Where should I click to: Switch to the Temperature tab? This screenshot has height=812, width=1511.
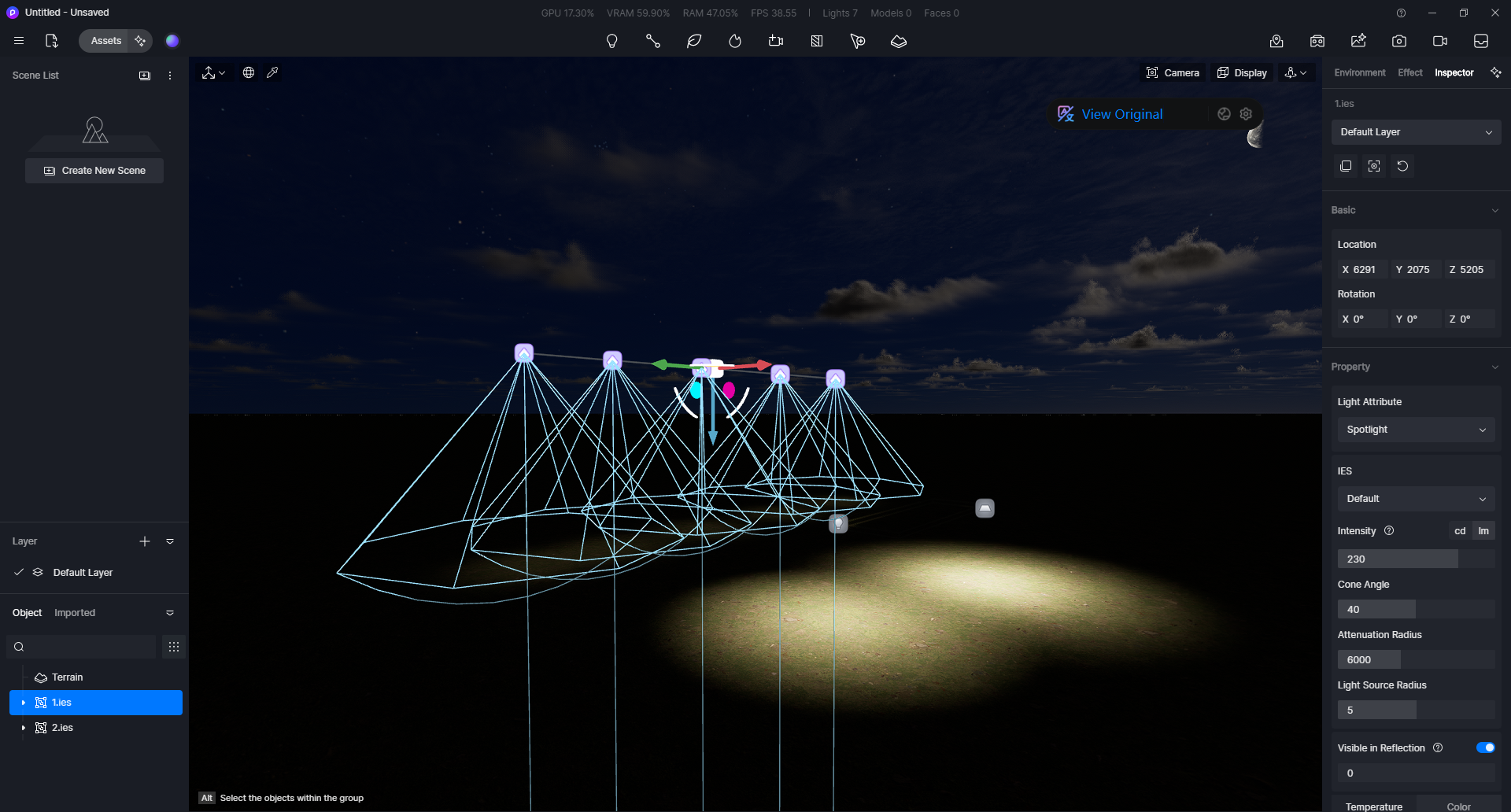(1374, 806)
